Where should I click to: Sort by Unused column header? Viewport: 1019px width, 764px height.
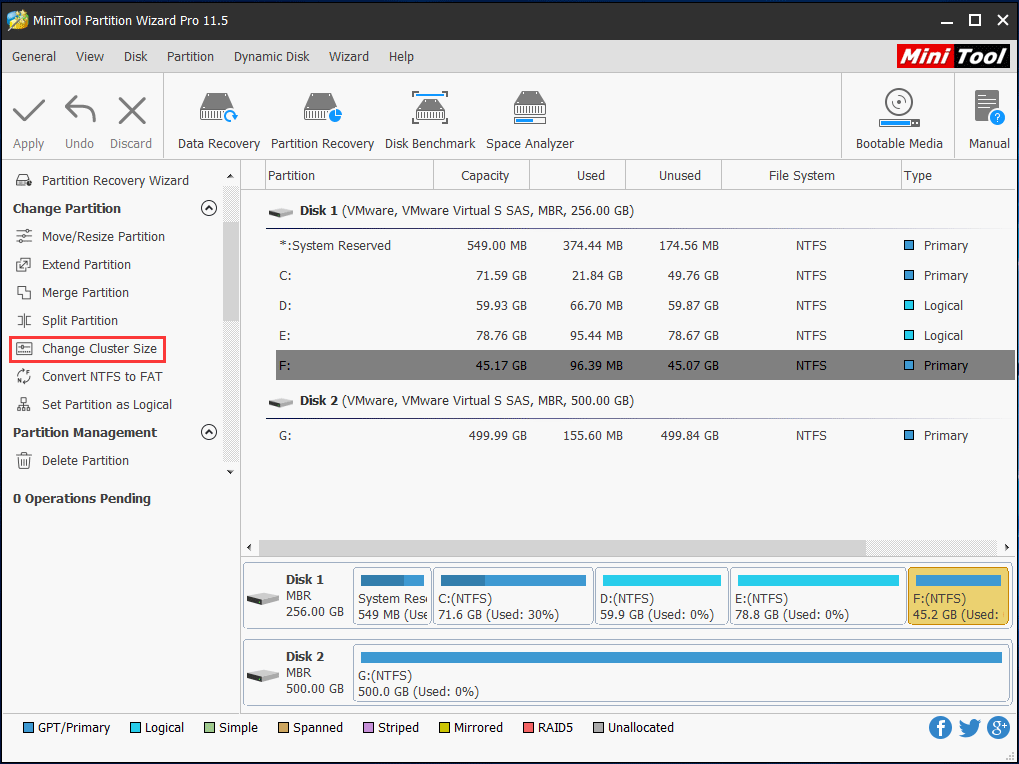pyautogui.click(x=674, y=175)
